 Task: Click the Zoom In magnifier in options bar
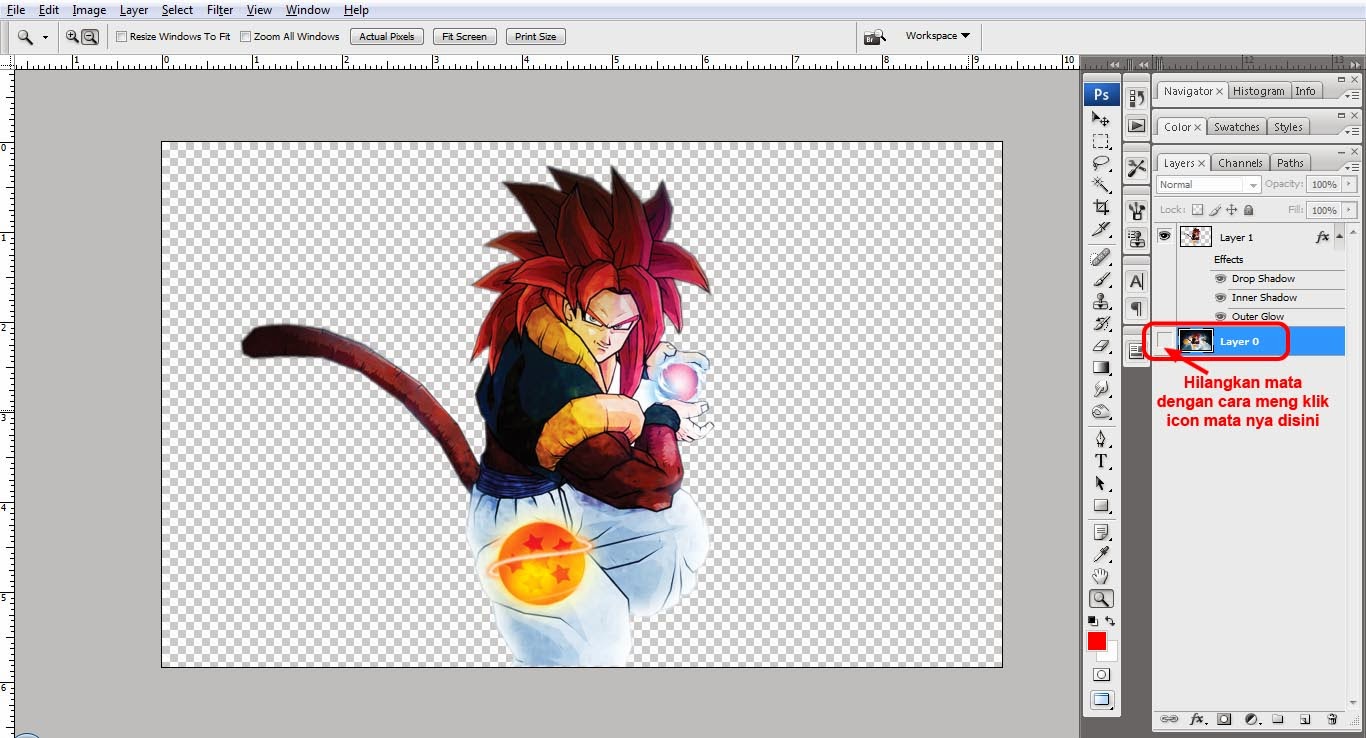(72, 36)
